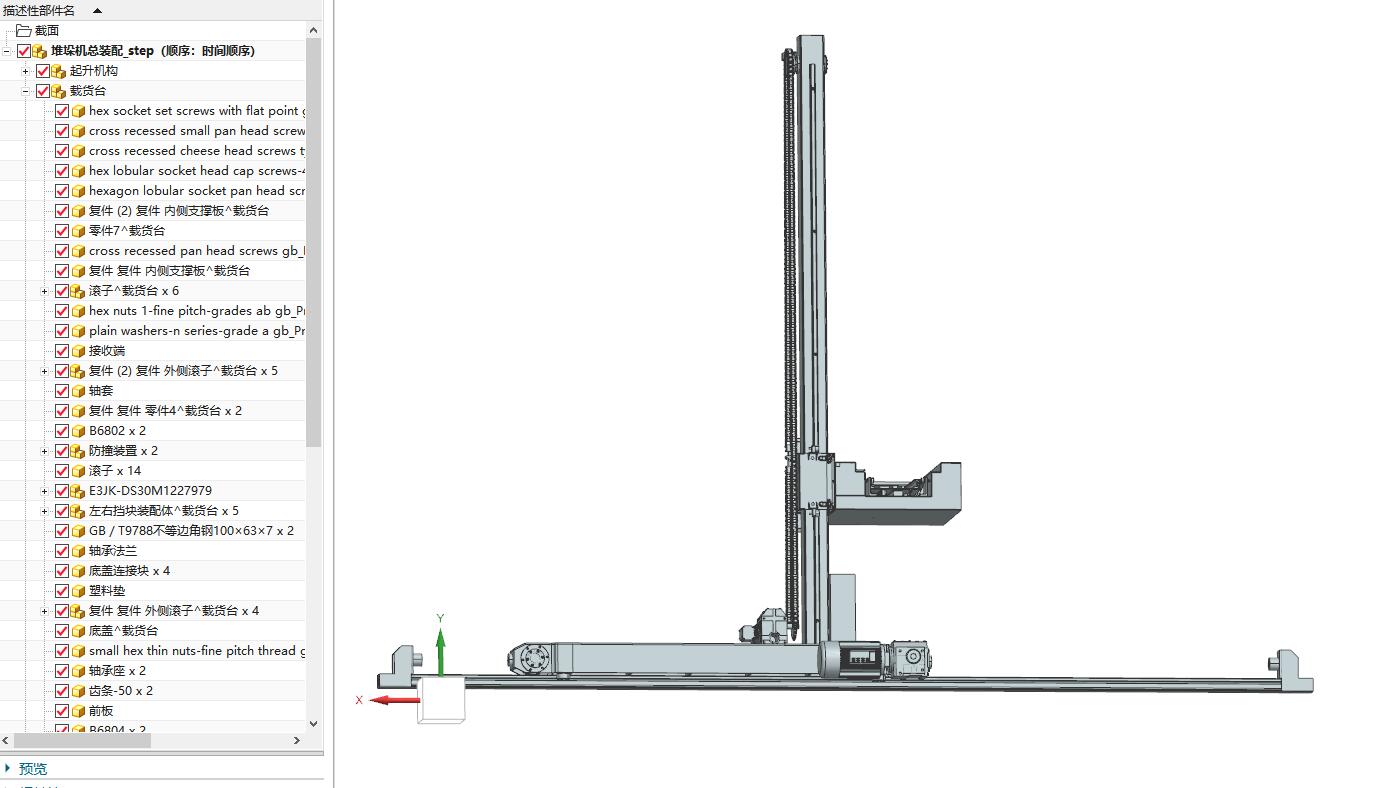Click the part icon of 前板
Image resolution: width=1374 pixels, height=788 pixels.
point(78,710)
